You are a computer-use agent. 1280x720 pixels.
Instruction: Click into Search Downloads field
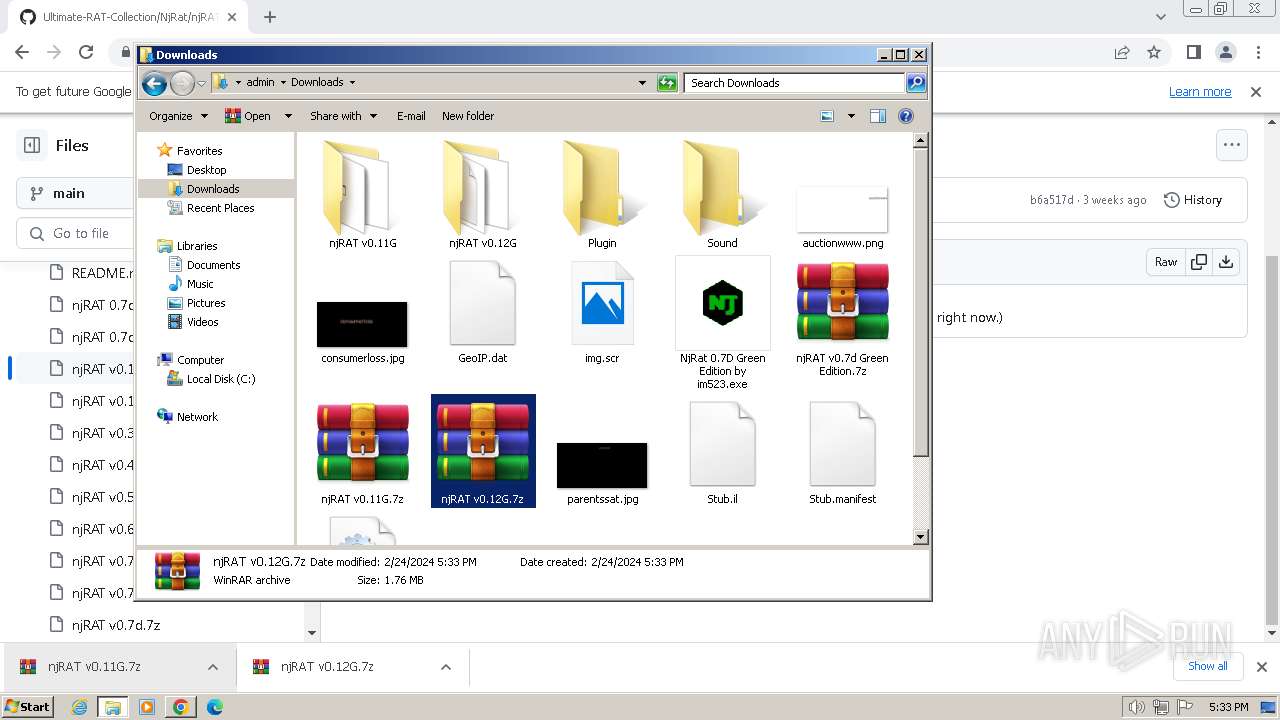pyautogui.click(x=794, y=83)
